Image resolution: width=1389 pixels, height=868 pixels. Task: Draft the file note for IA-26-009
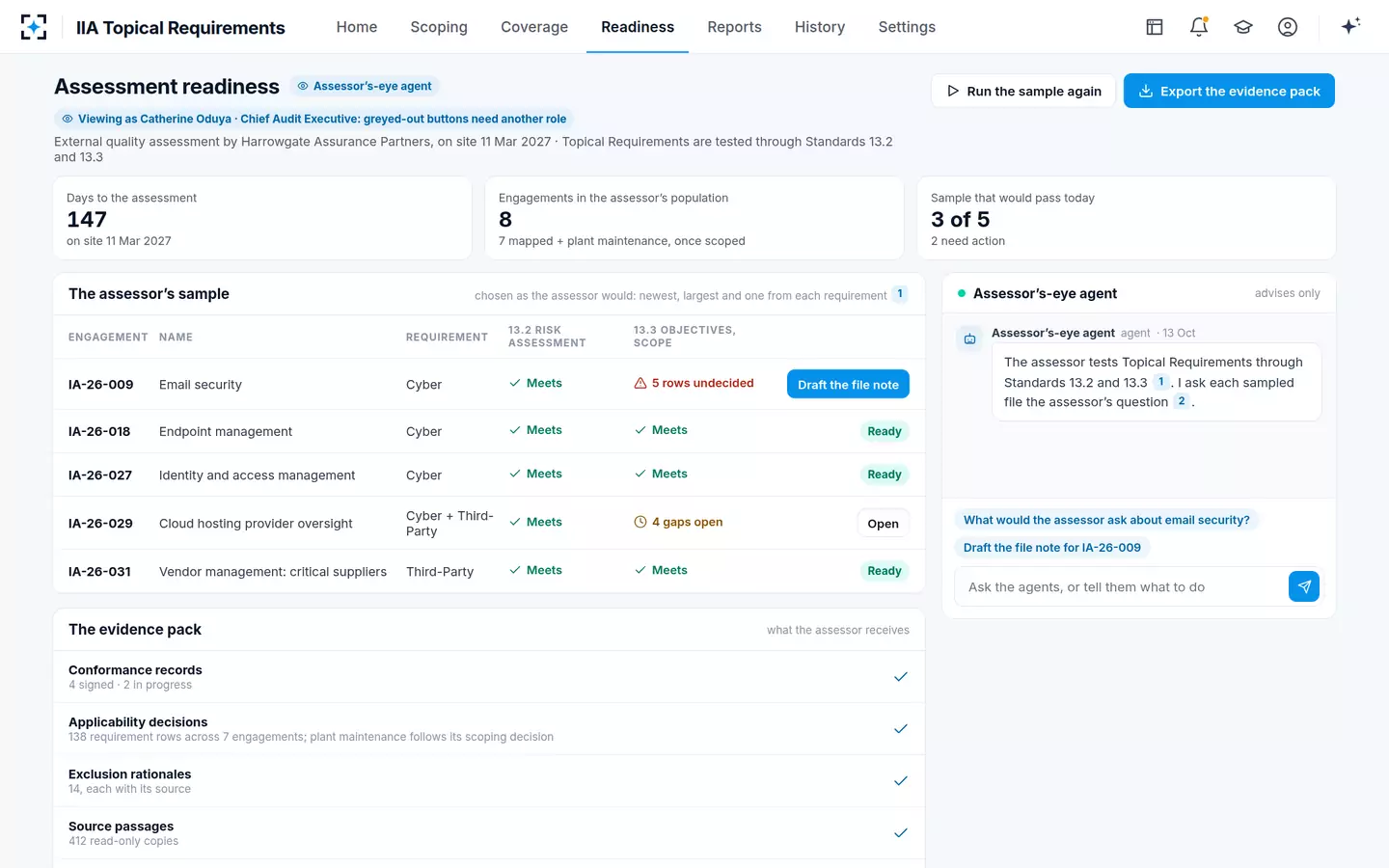tap(848, 384)
